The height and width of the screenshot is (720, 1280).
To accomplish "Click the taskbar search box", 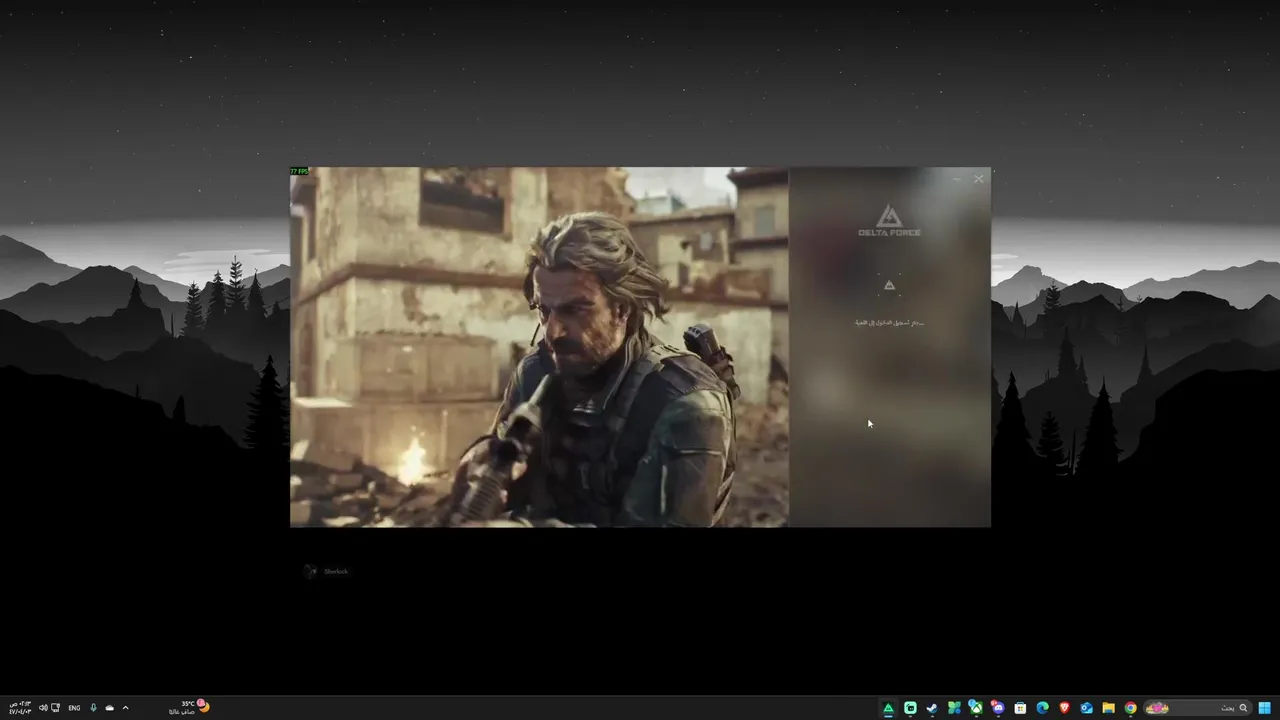I will click(x=1198, y=708).
